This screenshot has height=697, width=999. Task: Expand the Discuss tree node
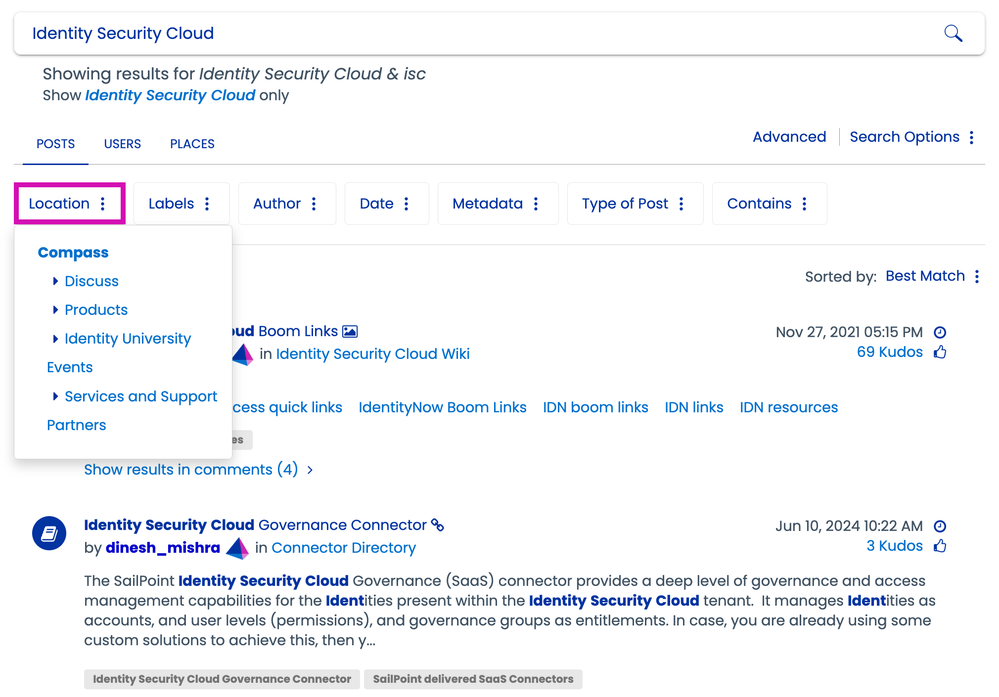(55, 282)
